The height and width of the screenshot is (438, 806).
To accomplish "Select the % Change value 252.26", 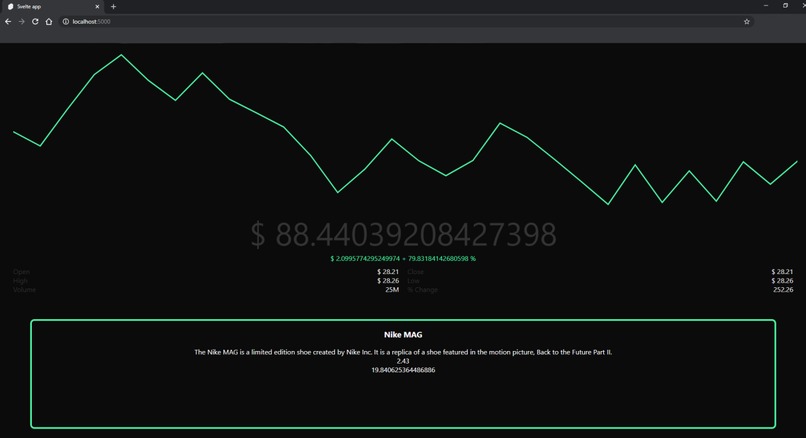I will tap(783, 290).
